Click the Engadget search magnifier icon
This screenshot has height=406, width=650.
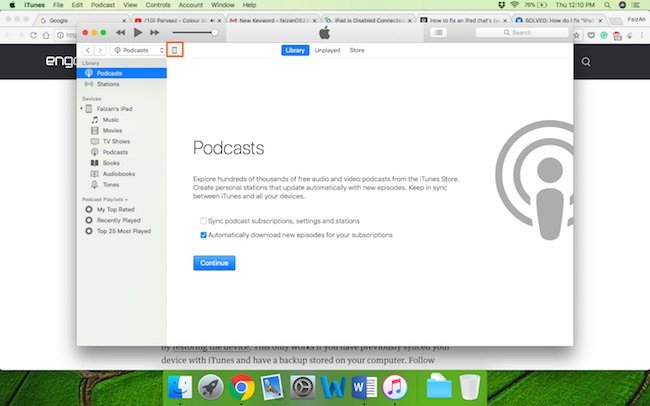click(x=586, y=62)
